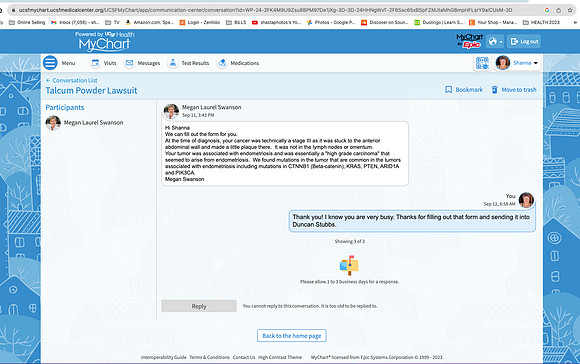Open the Test Results flask shortcut

tap(188, 63)
